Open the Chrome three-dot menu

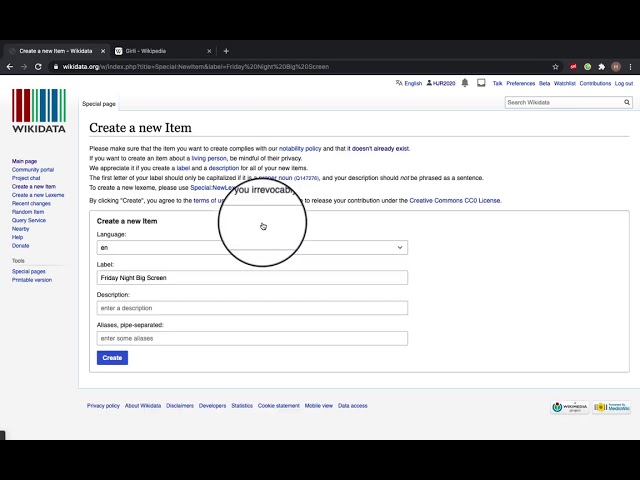click(x=631, y=67)
